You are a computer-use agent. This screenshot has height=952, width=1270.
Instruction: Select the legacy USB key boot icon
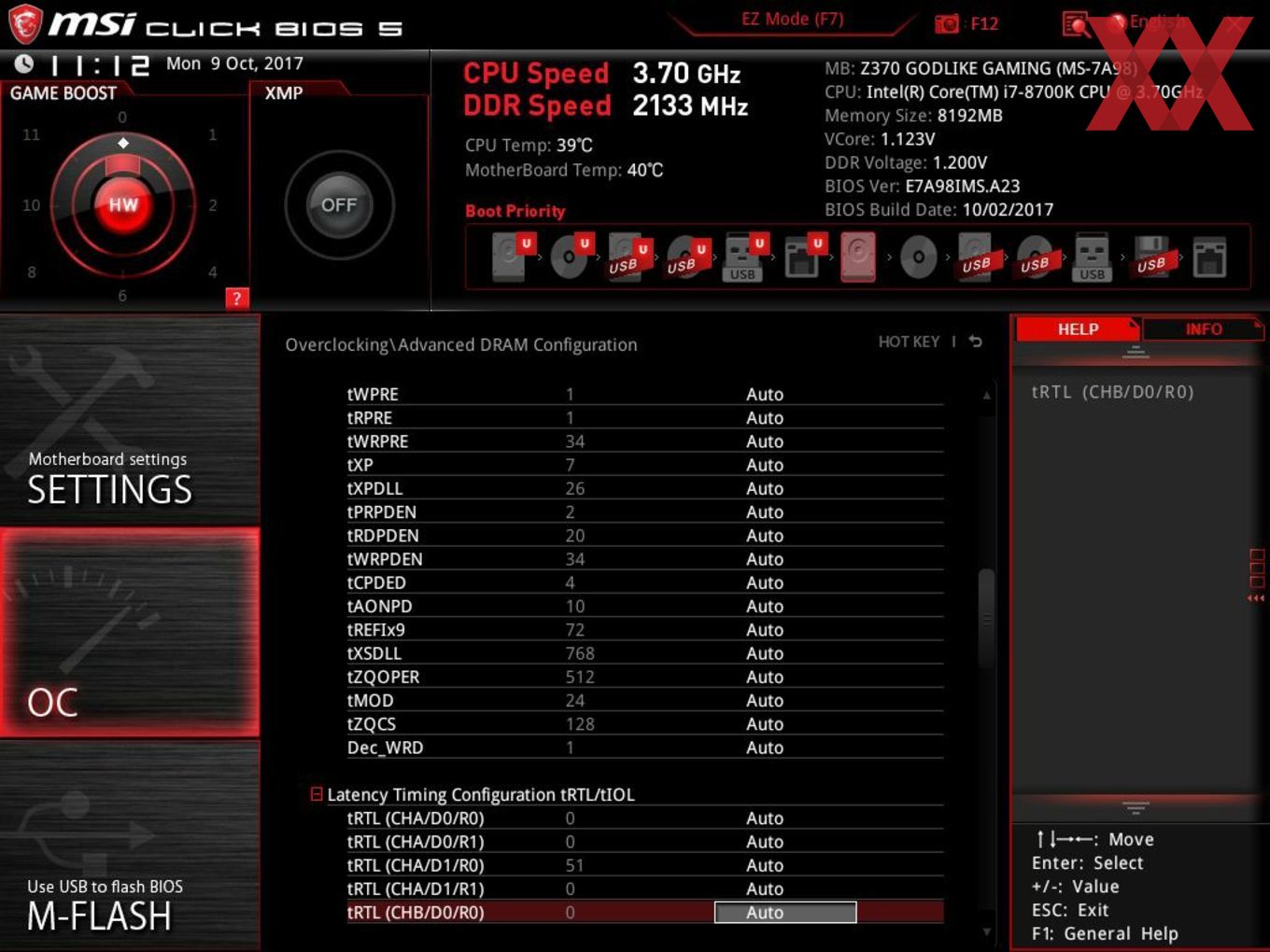point(1092,259)
